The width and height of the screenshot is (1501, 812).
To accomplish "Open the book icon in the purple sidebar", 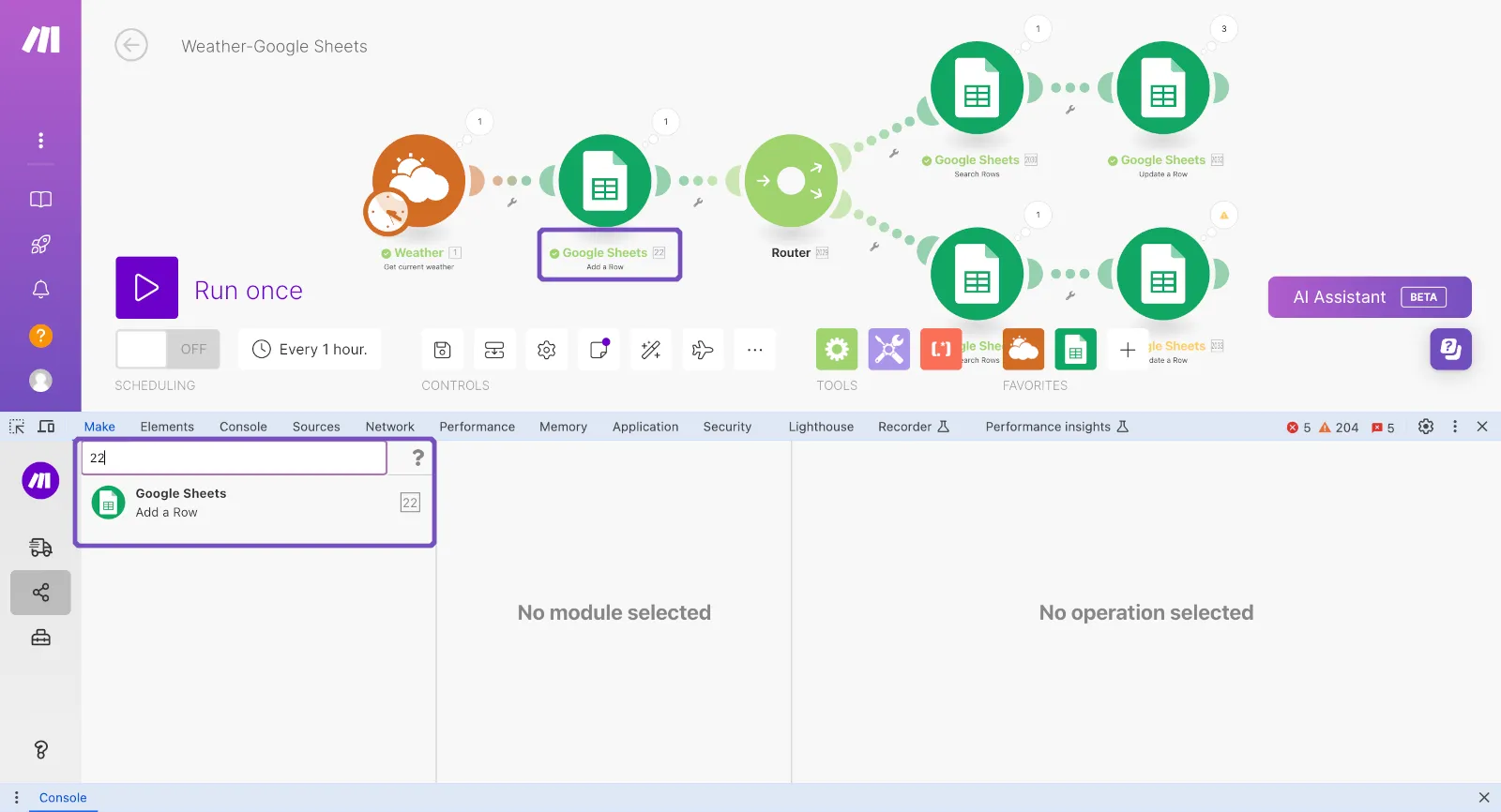I will (x=40, y=199).
